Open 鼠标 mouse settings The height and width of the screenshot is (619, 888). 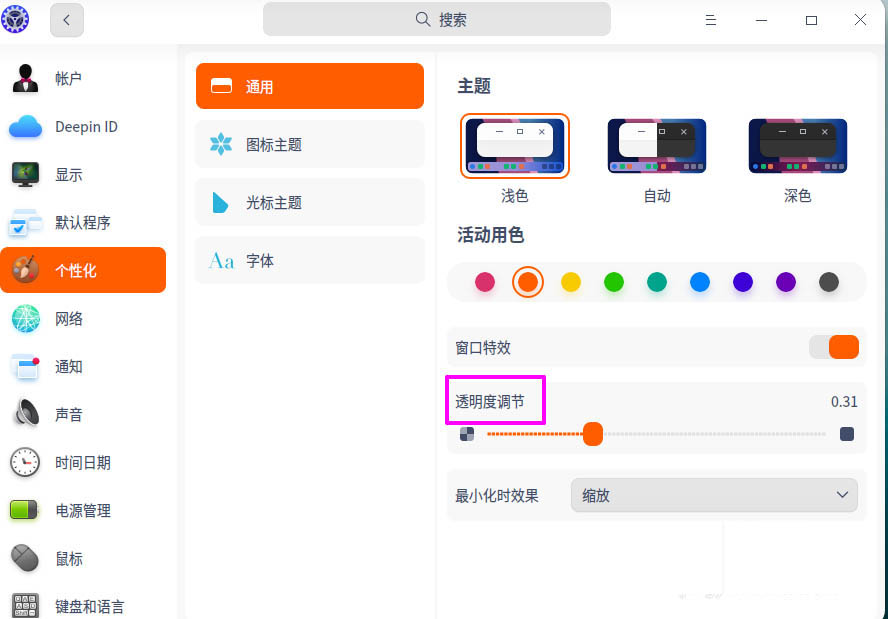click(x=68, y=558)
